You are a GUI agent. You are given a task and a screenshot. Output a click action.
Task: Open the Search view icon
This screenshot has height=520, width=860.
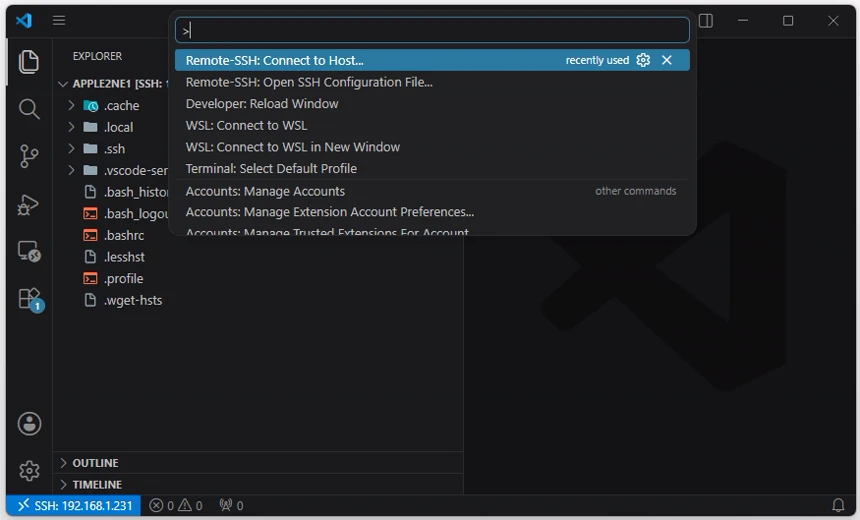pyautogui.click(x=29, y=109)
